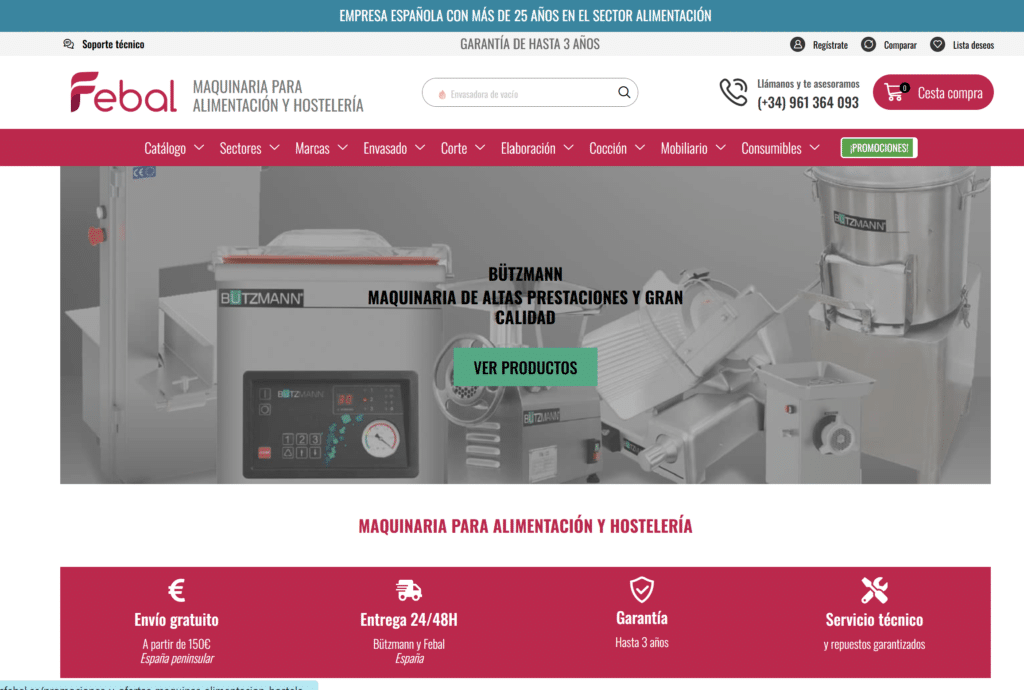Click the GARANTÍA DE HASTA 3 AÑOS text

coord(530,44)
